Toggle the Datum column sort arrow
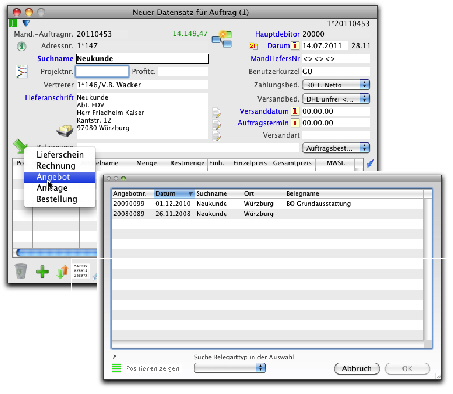The width and height of the screenshot is (453, 394). pyautogui.click(x=191, y=194)
